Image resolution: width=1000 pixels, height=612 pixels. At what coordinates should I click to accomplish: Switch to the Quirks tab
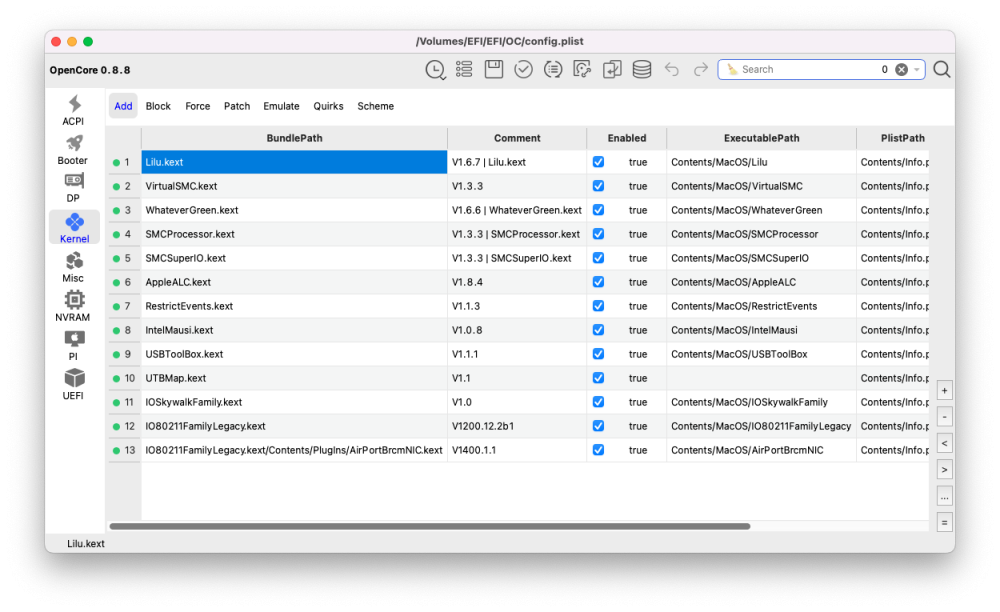pos(328,106)
